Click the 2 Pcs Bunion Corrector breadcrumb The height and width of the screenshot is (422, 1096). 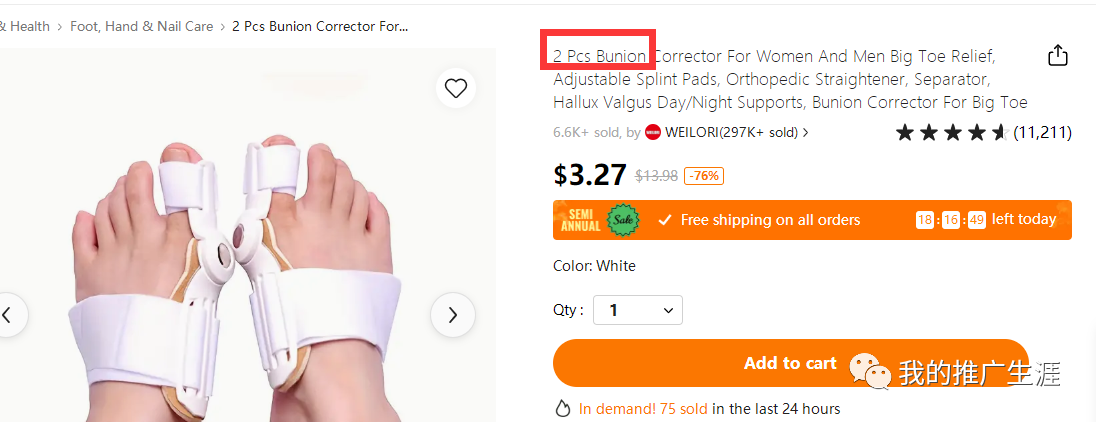319,26
